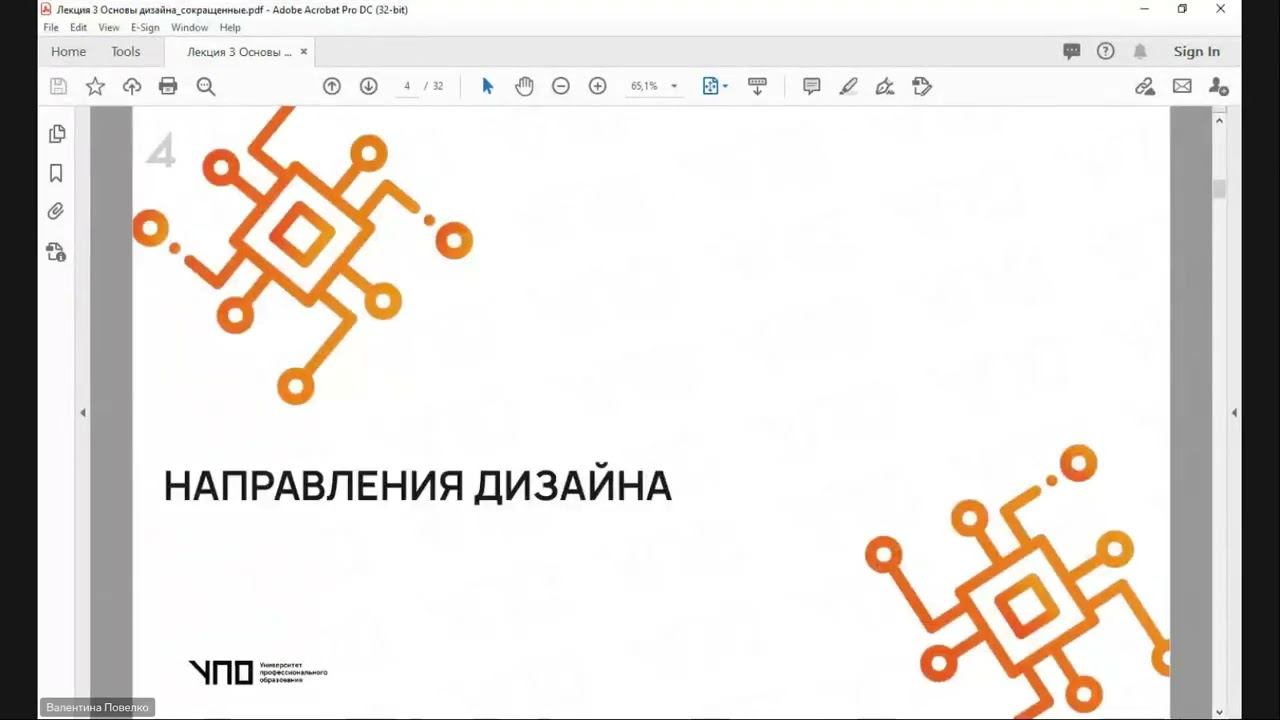
Task: Open the View menu
Action: (109, 28)
